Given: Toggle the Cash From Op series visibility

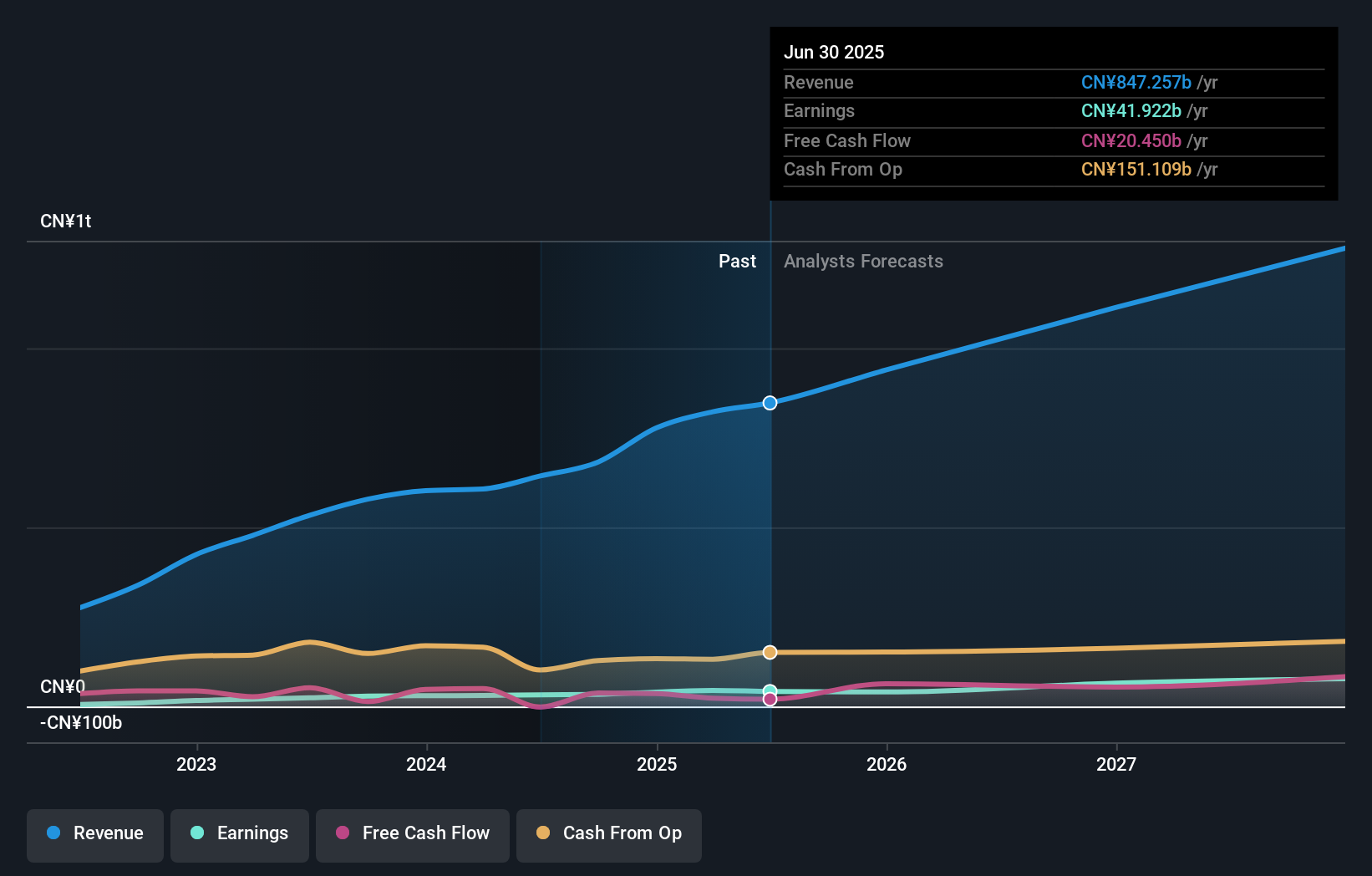Looking at the screenshot, I should 608,833.
